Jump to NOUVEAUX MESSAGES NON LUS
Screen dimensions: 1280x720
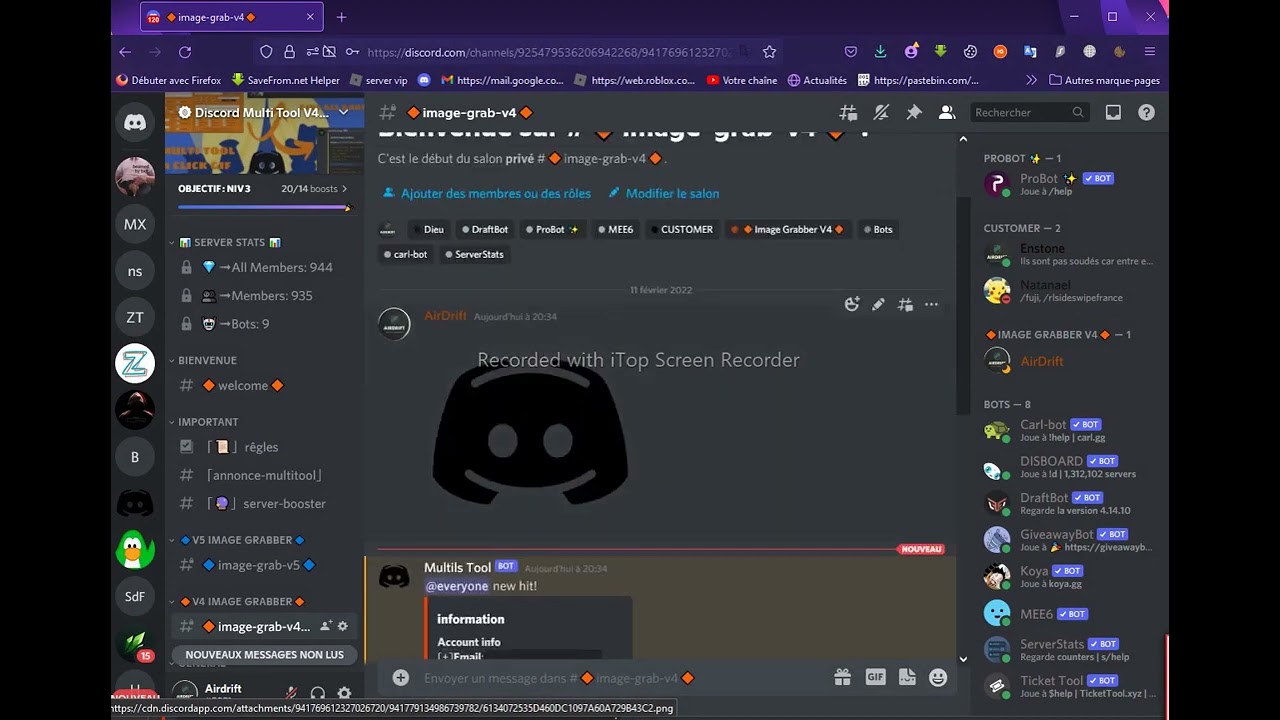(264, 655)
